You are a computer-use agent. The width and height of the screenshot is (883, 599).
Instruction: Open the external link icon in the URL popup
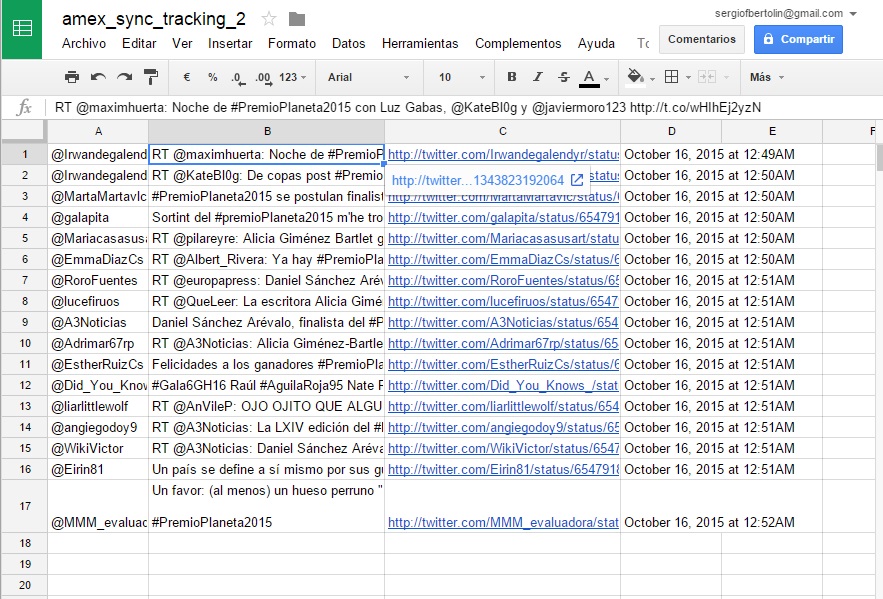pyautogui.click(x=577, y=181)
